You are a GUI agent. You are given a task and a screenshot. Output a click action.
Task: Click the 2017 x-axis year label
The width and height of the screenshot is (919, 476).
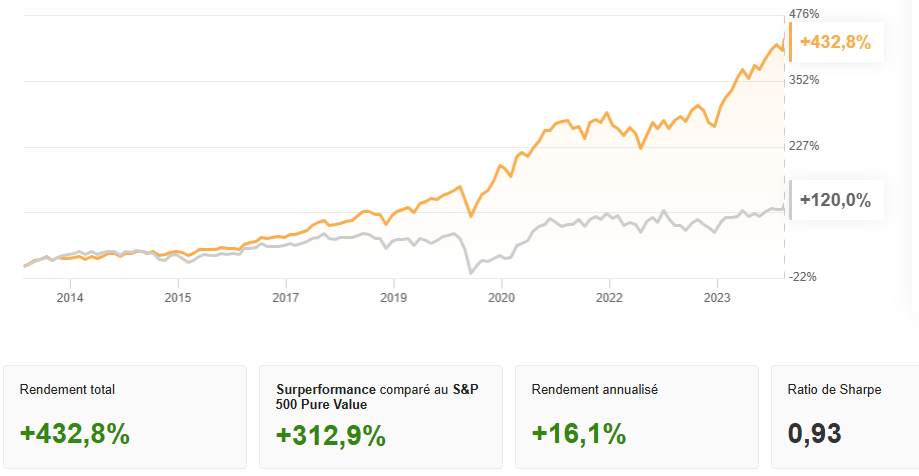(286, 297)
